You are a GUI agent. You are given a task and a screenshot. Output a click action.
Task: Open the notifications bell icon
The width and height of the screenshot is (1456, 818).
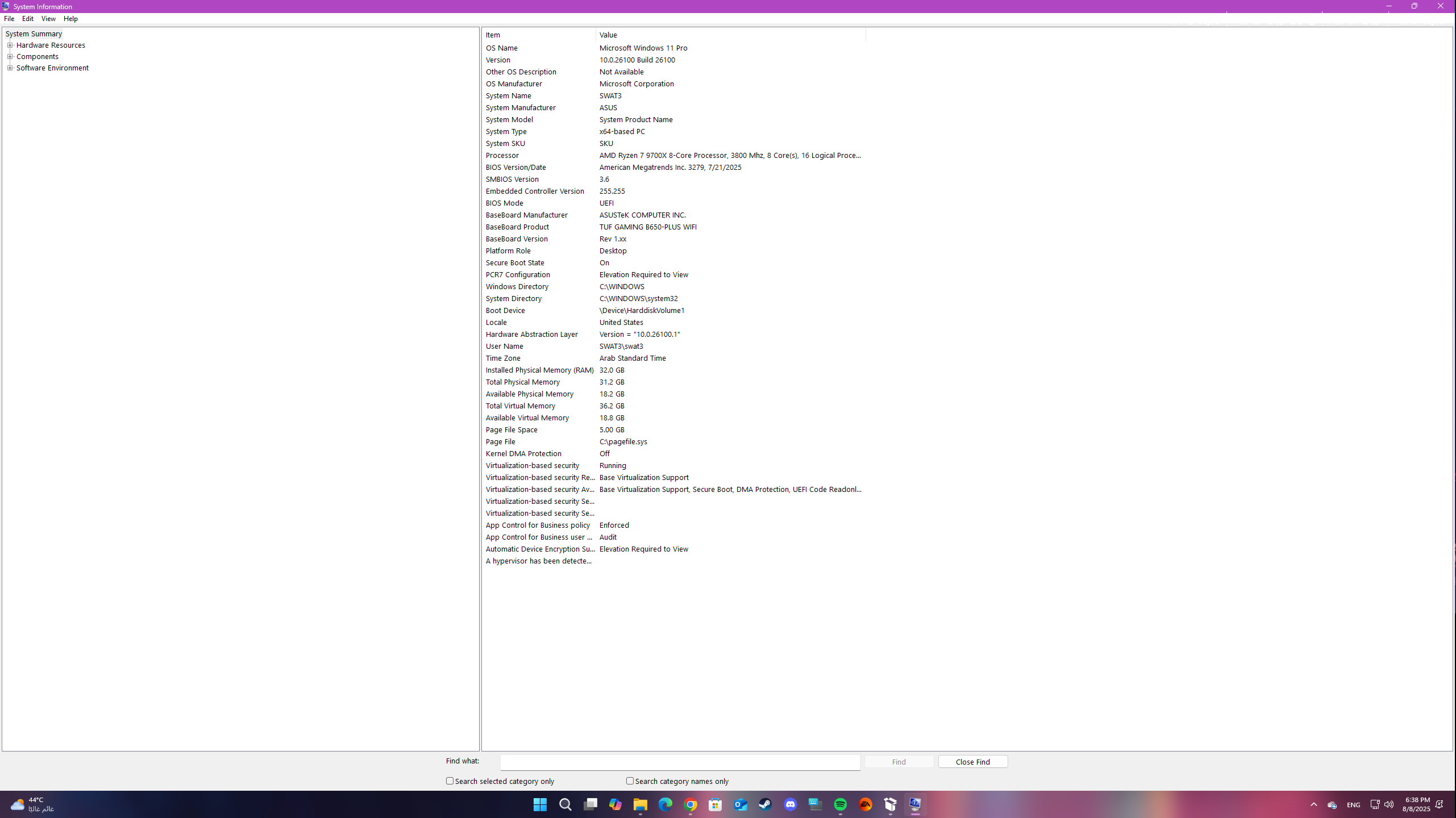point(1440,804)
